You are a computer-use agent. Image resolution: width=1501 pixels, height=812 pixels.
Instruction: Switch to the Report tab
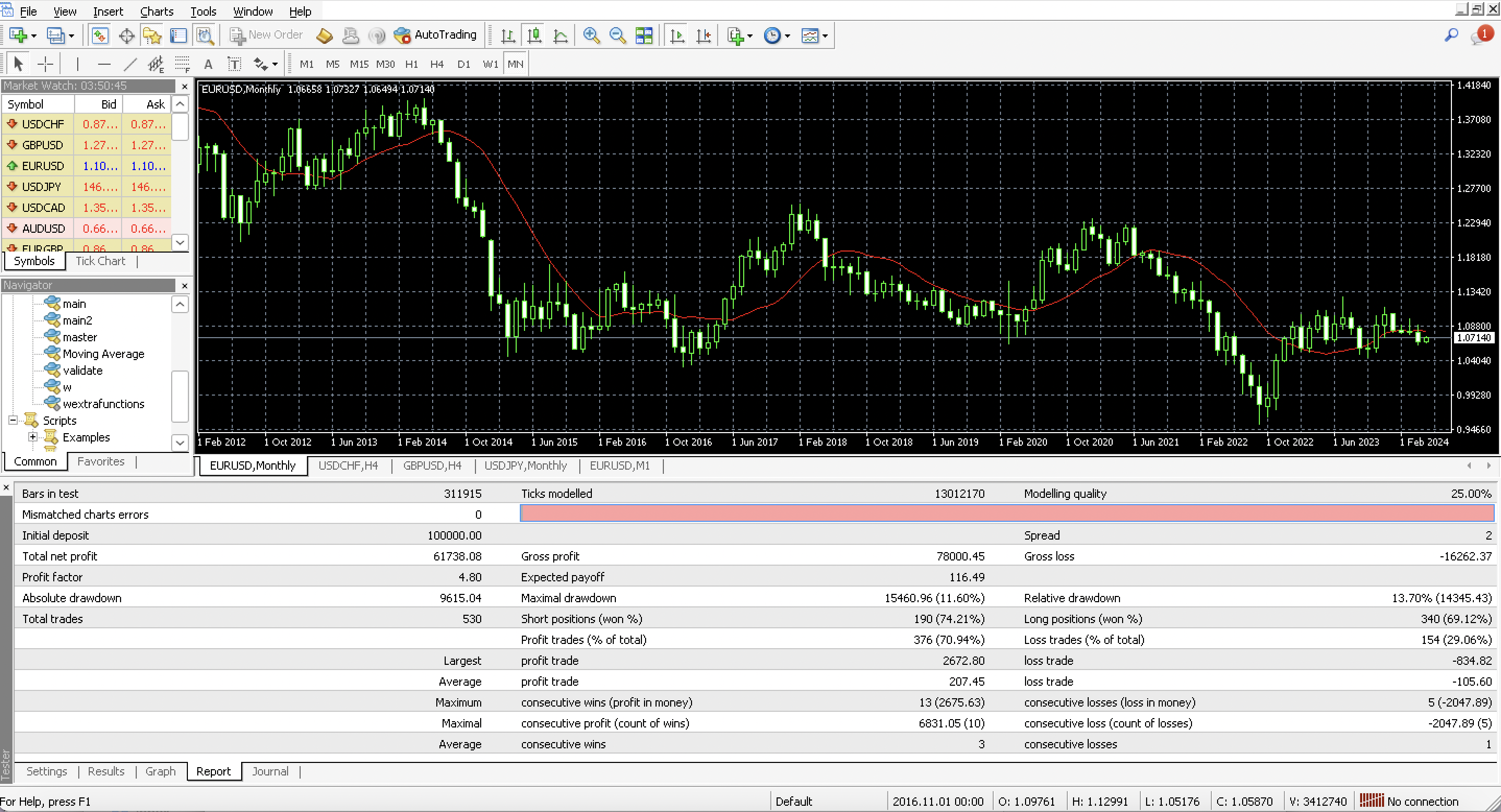[213, 771]
